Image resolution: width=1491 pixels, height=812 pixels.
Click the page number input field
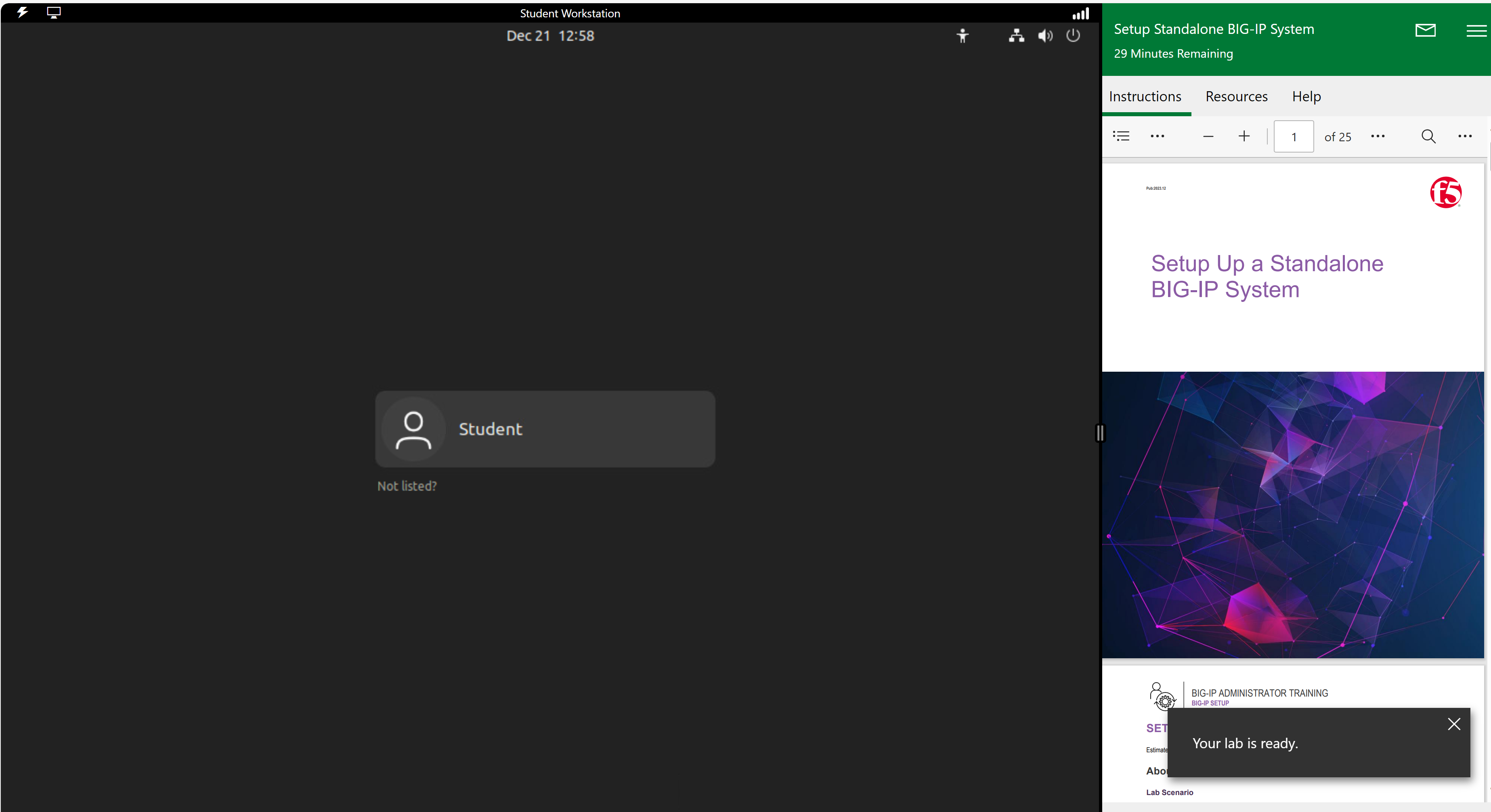[1293, 136]
